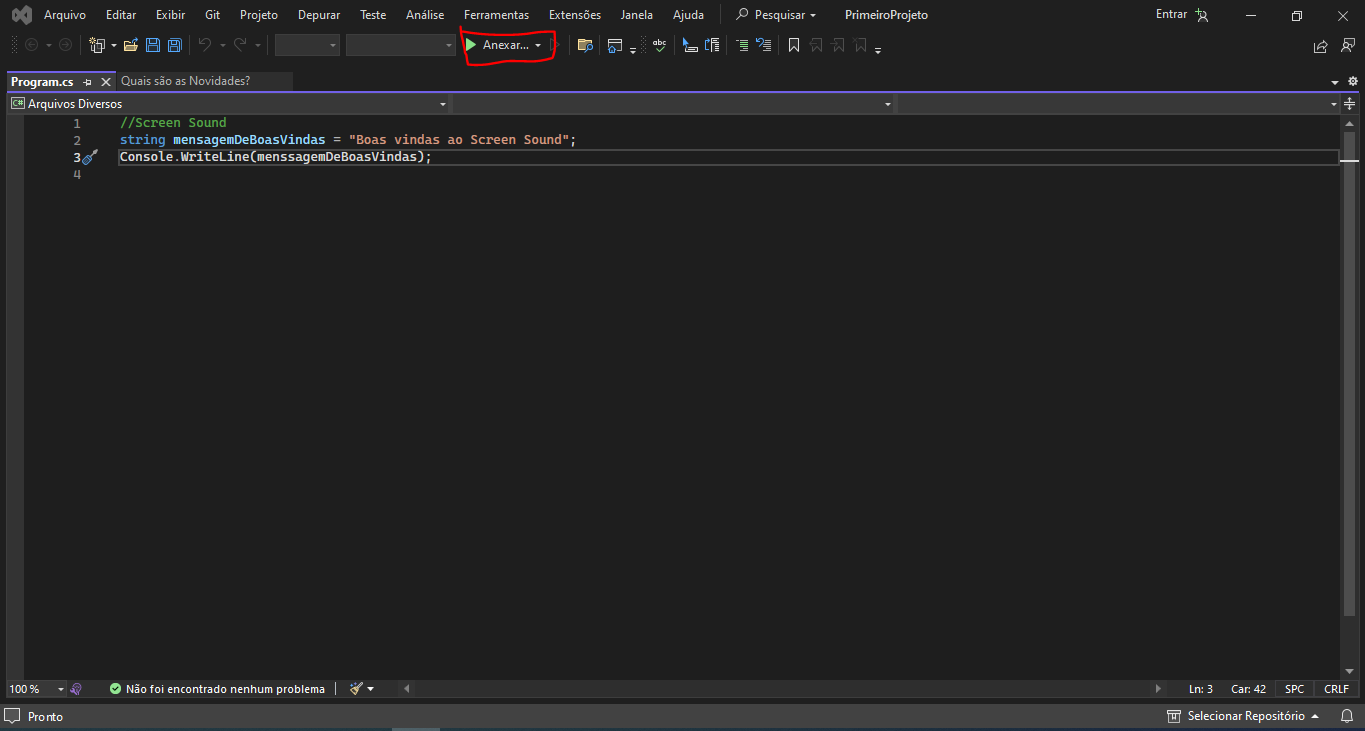This screenshot has width=1365, height=731.
Task: Click the green-lines indent icon
Action: (742, 45)
